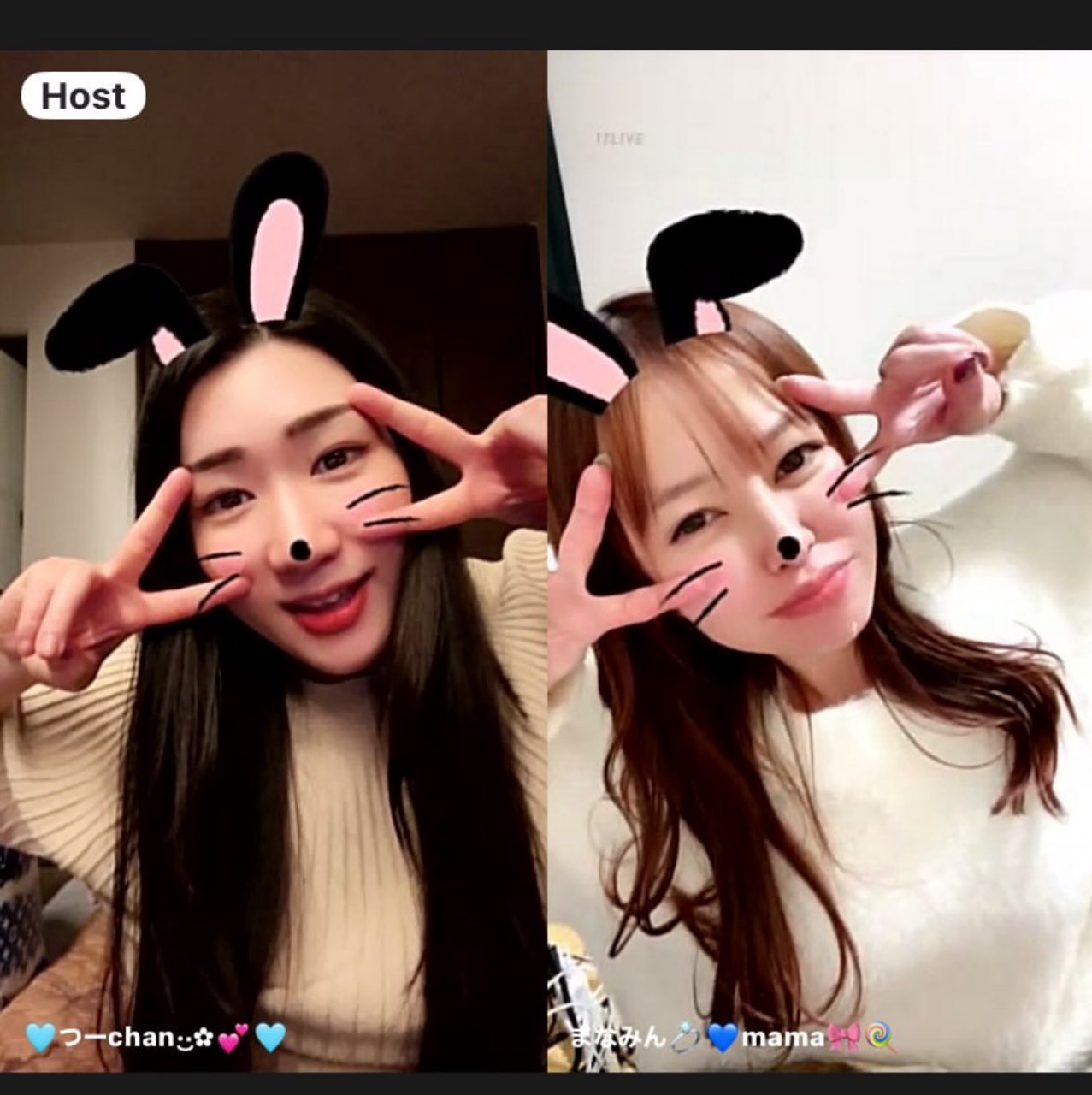Image resolution: width=1092 pixels, height=1095 pixels.
Task: Click the blue heart before つーchan
Action: point(39,1039)
